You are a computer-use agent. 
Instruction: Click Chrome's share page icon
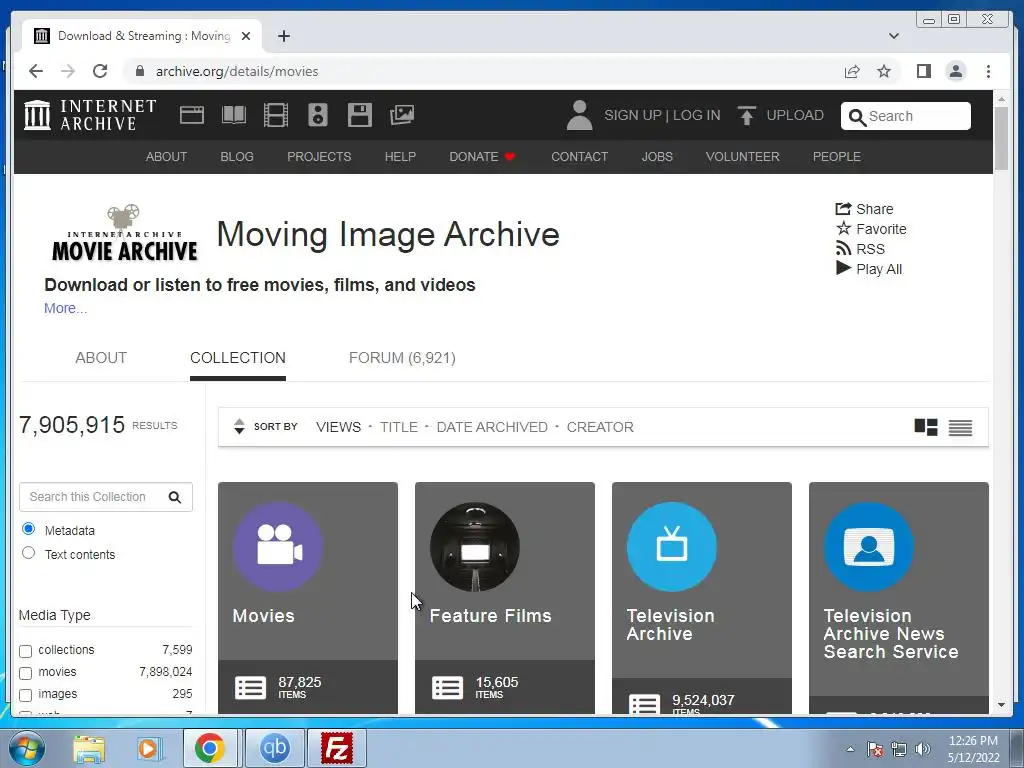coord(852,71)
